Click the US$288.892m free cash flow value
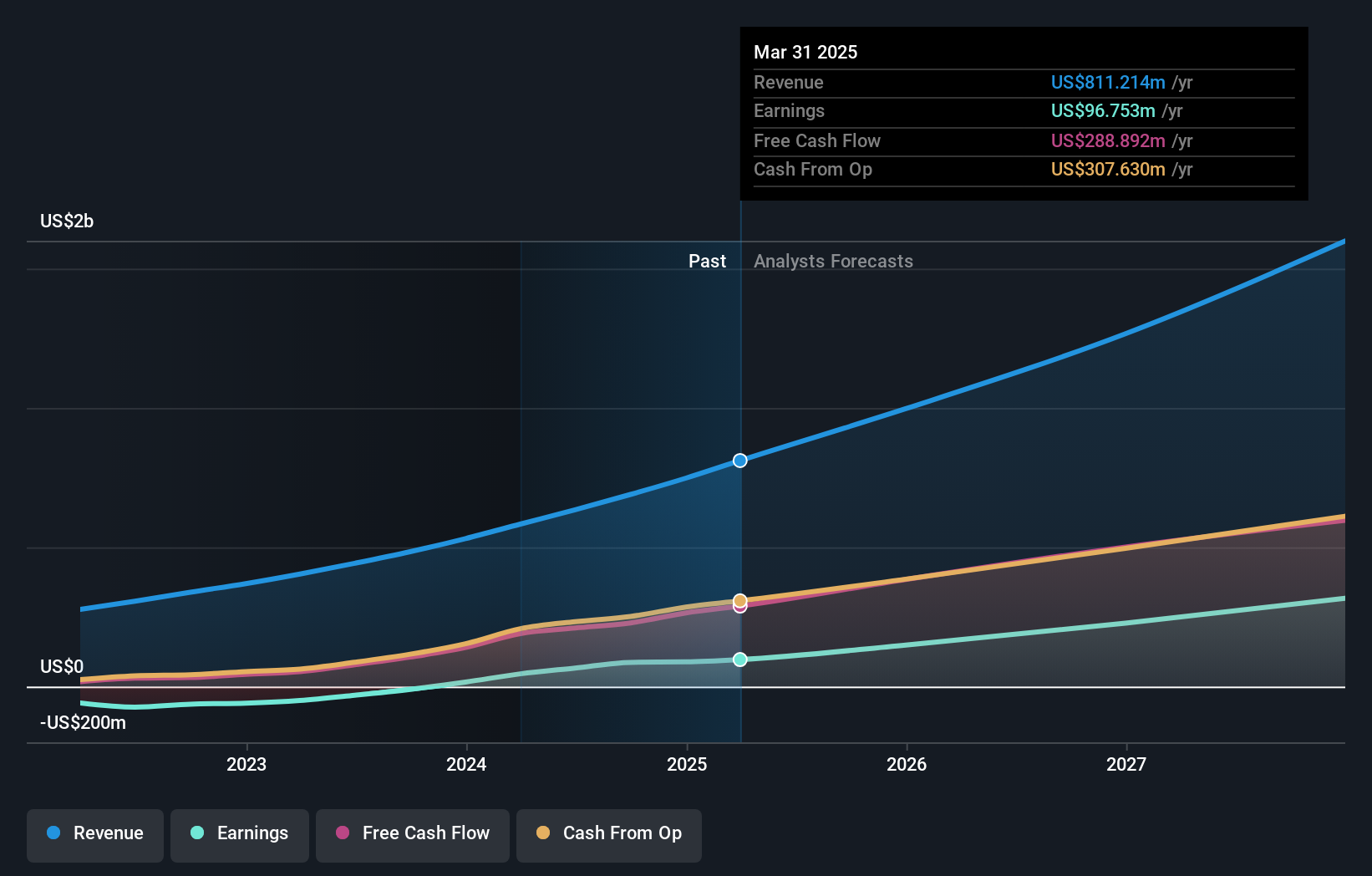 coord(1108,140)
